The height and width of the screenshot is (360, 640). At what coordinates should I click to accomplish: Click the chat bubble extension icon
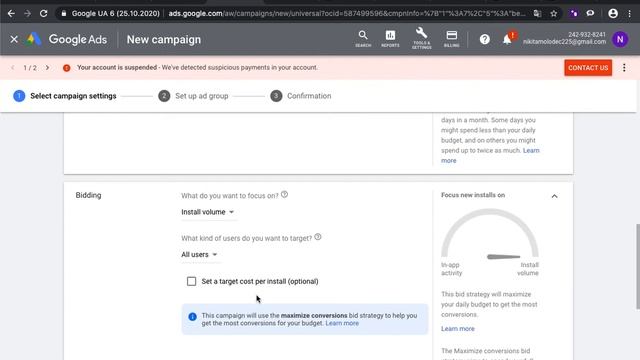[590, 13]
